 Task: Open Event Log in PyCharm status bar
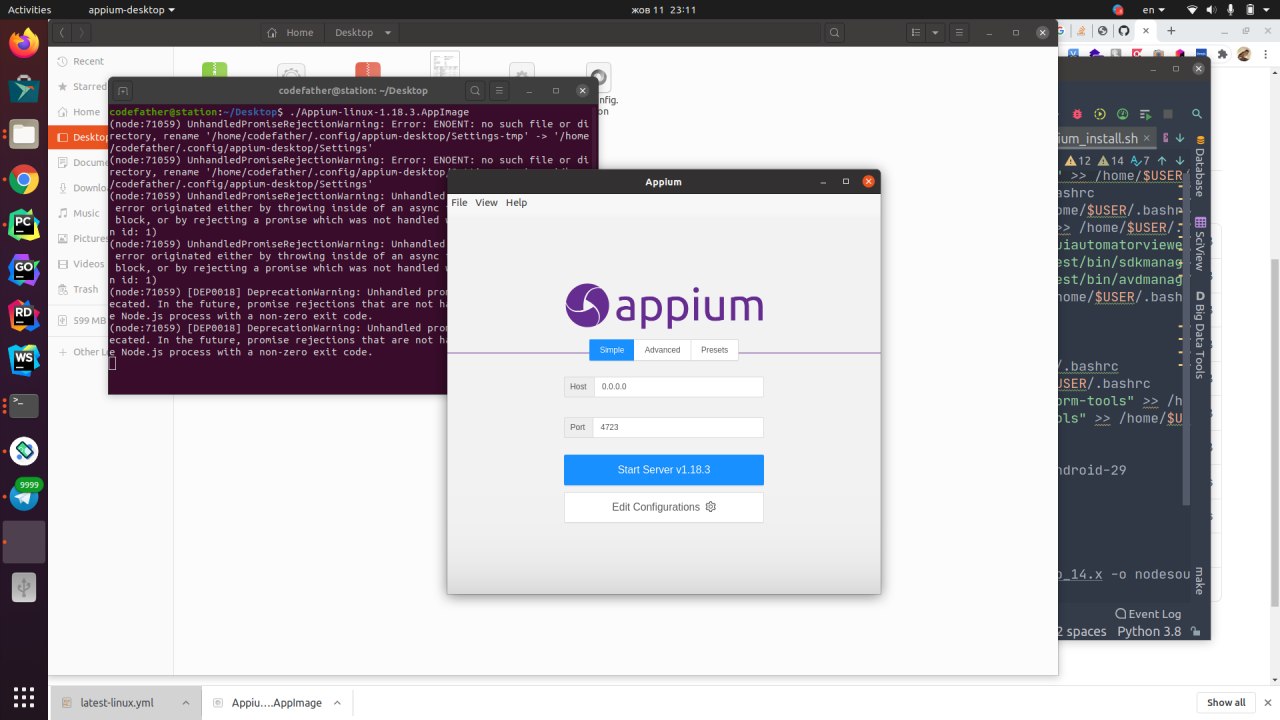click(x=1148, y=614)
